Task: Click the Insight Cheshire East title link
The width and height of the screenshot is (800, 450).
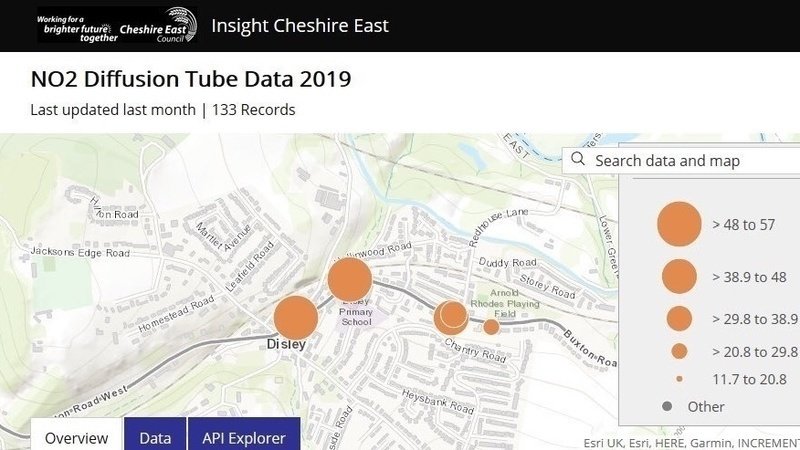Action: [x=300, y=26]
